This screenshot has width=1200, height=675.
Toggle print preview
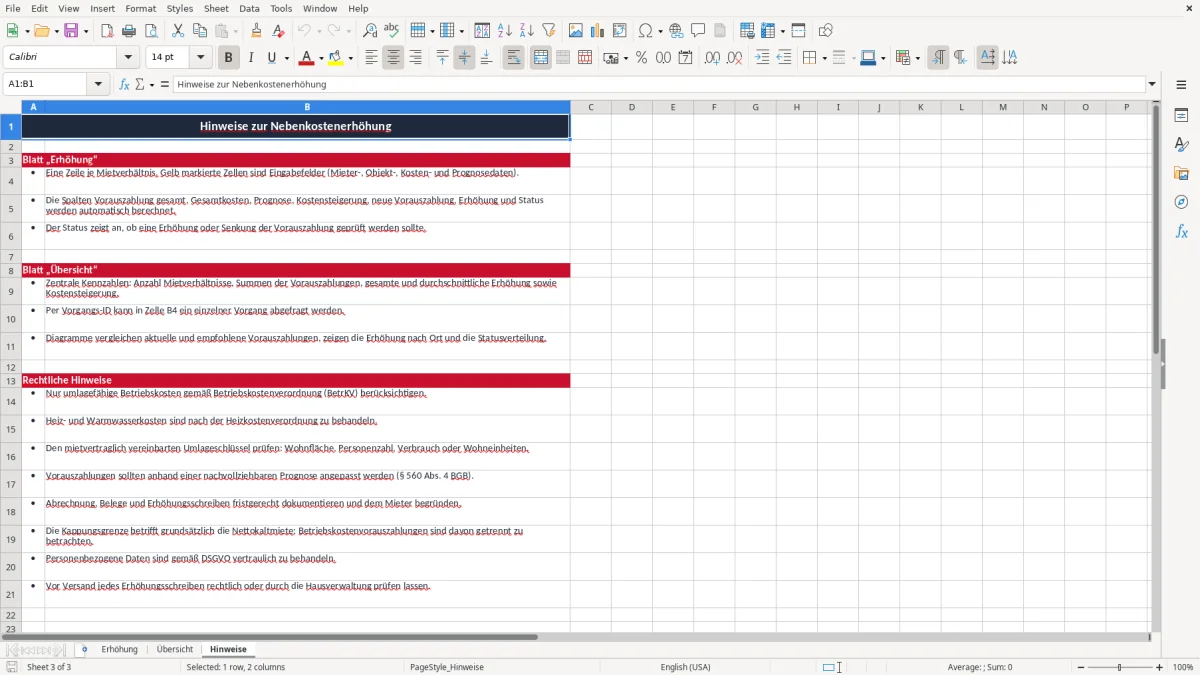(x=150, y=31)
